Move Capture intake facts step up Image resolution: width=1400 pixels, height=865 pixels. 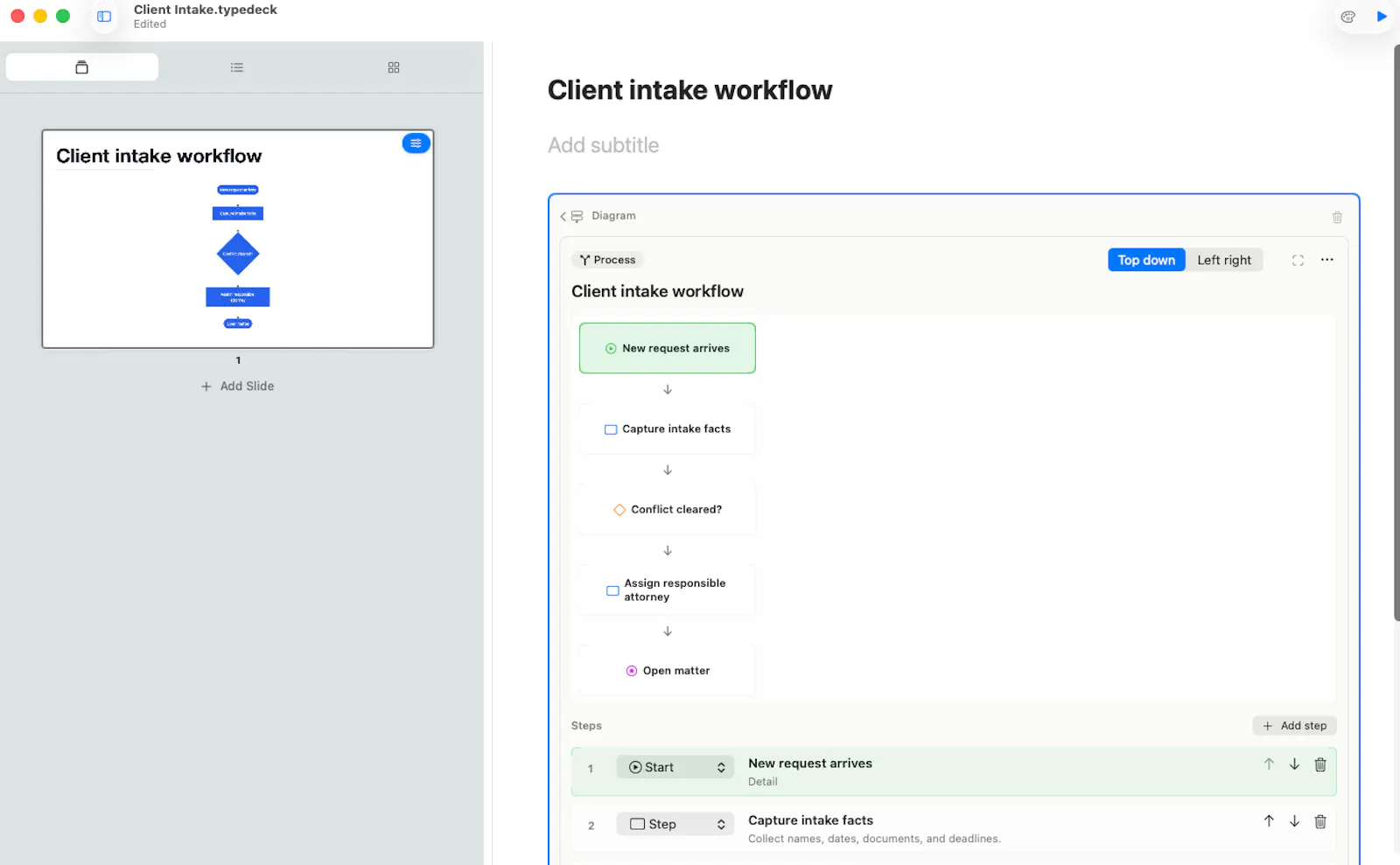[1269, 821]
